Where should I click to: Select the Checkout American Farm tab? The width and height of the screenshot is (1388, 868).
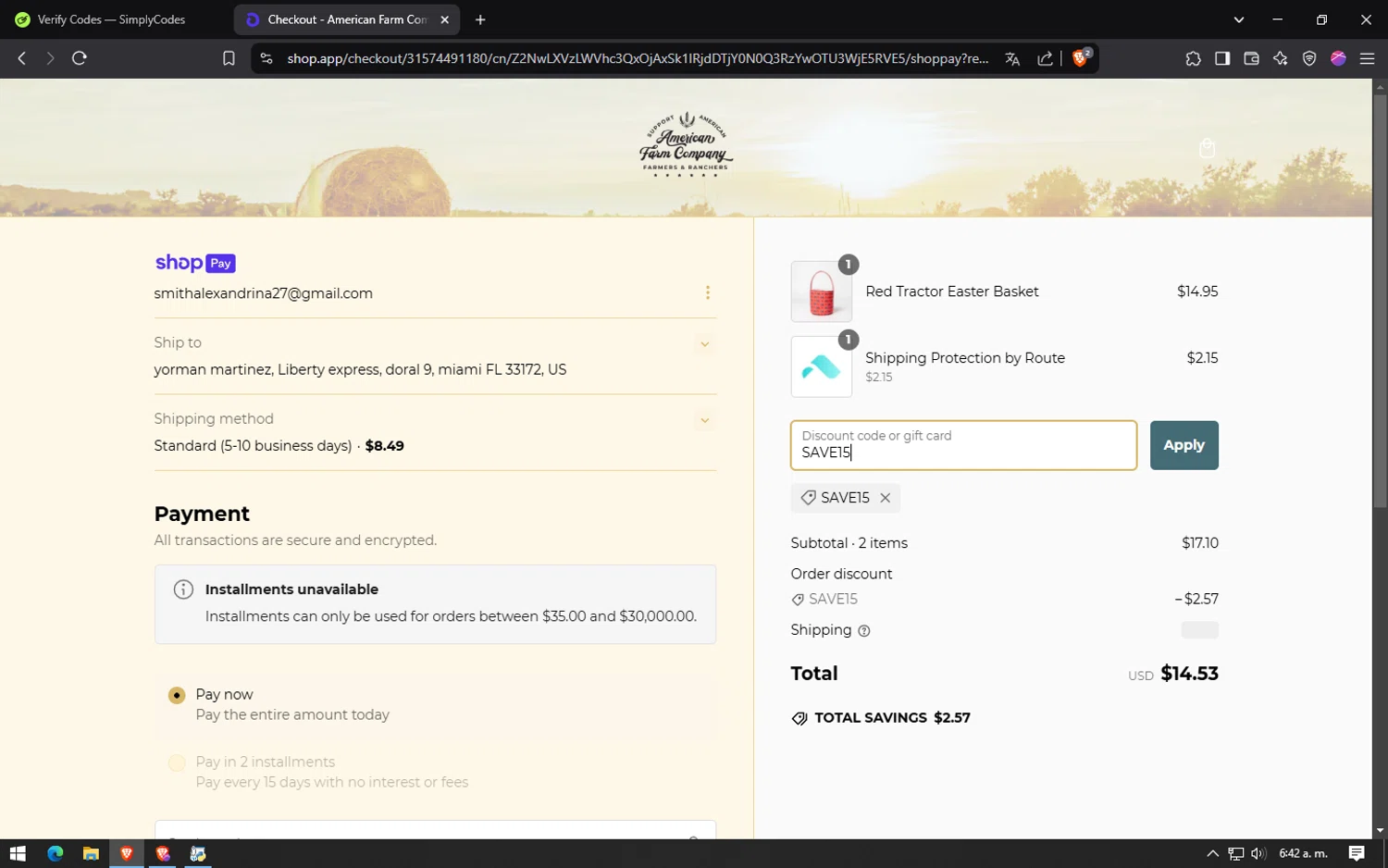pos(346,19)
